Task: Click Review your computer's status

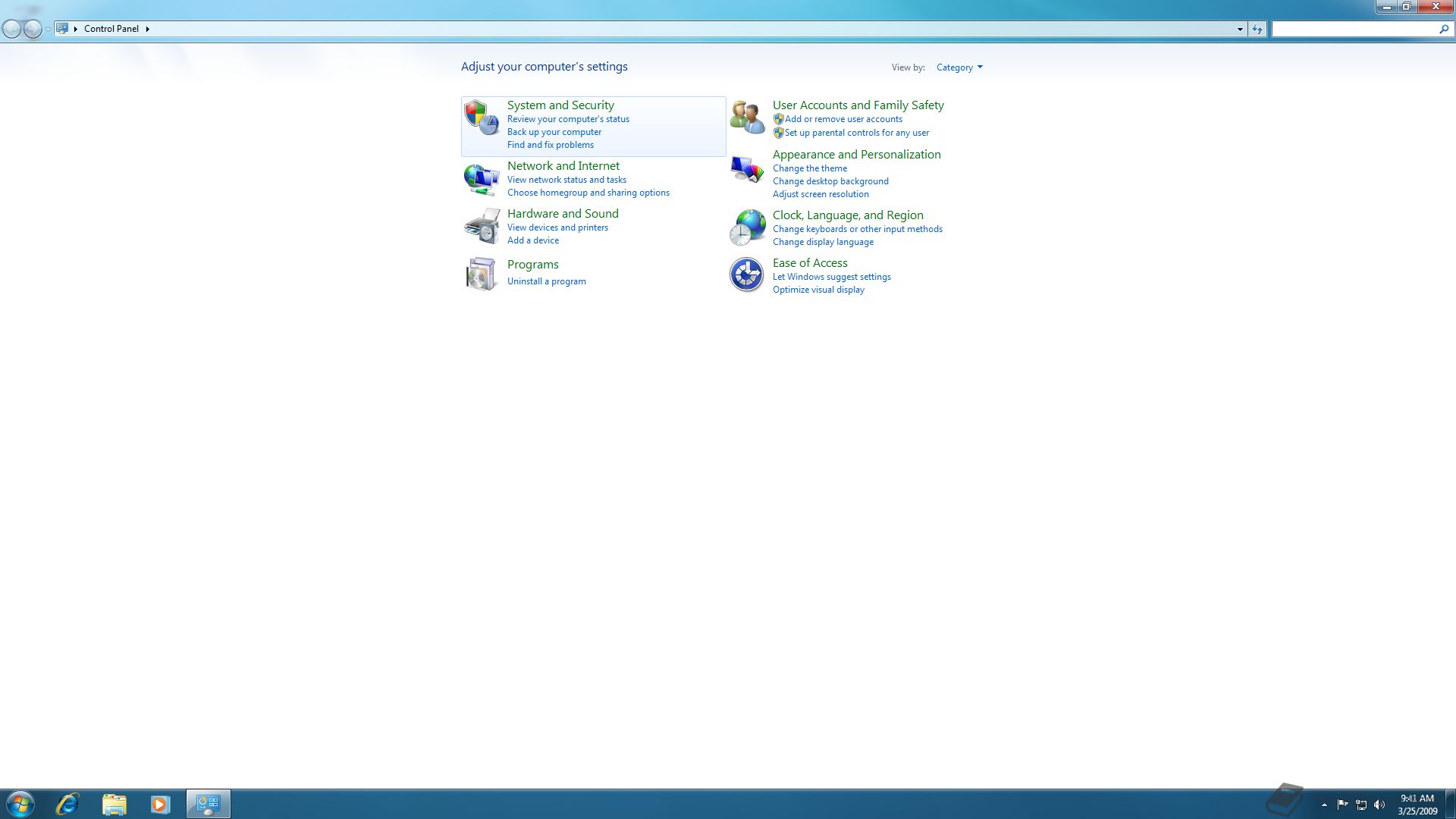Action: click(x=568, y=119)
